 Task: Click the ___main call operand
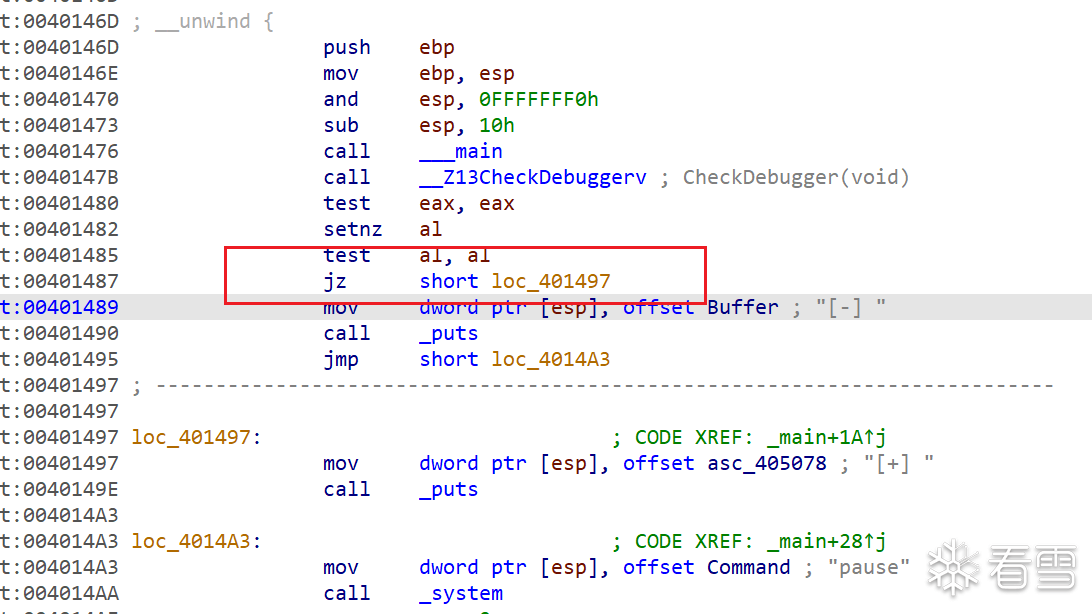(x=461, y=151)
